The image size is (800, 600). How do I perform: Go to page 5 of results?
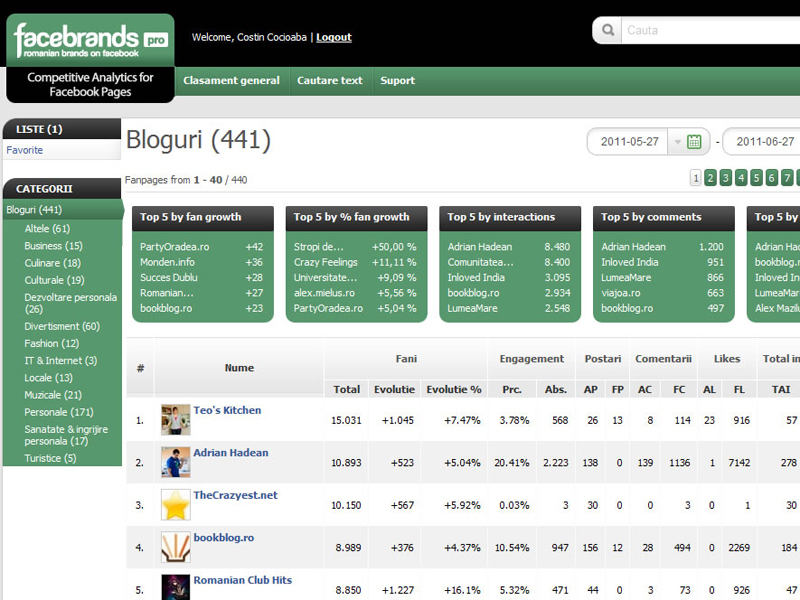756,178
